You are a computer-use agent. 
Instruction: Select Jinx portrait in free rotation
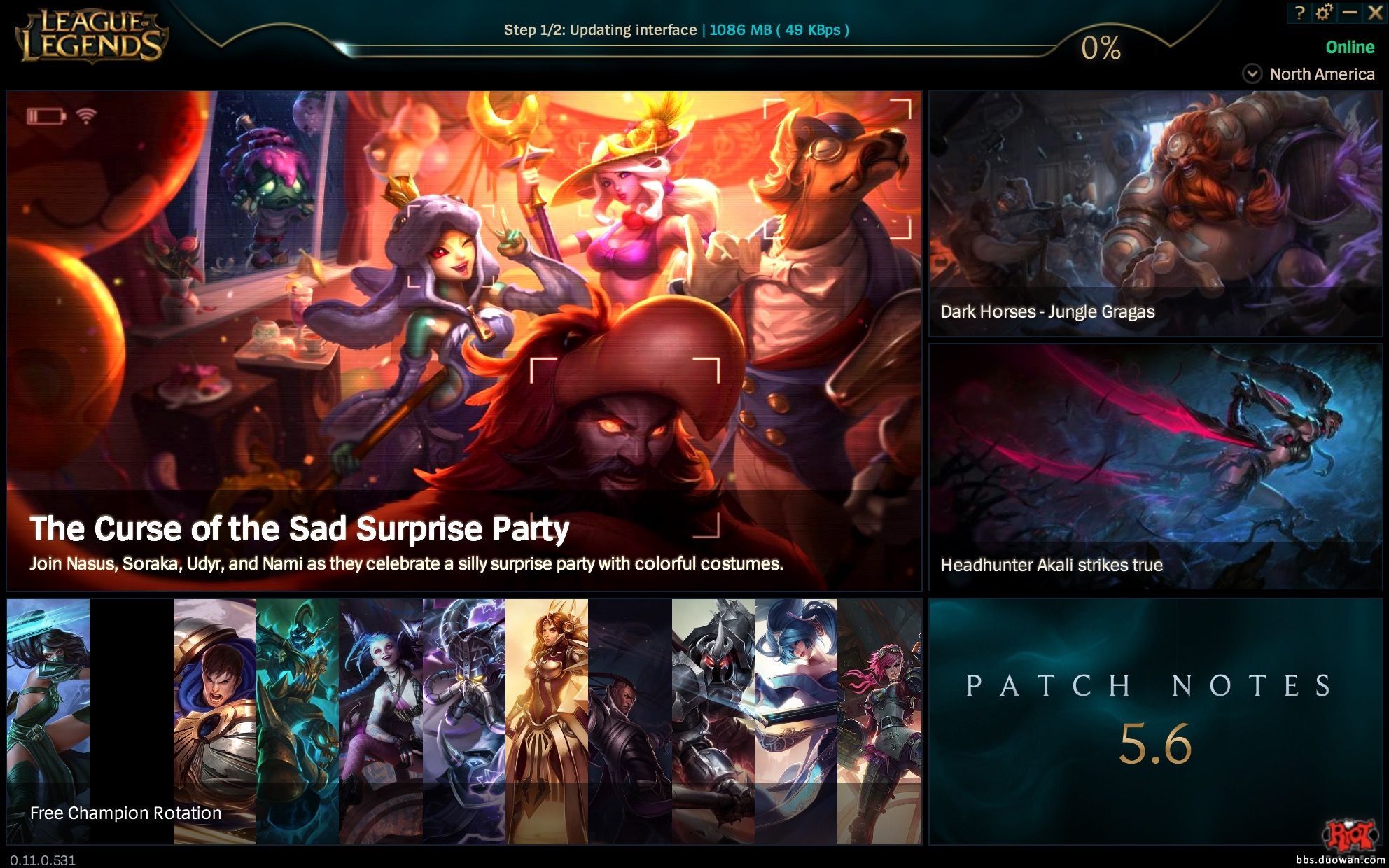point(381,721)
